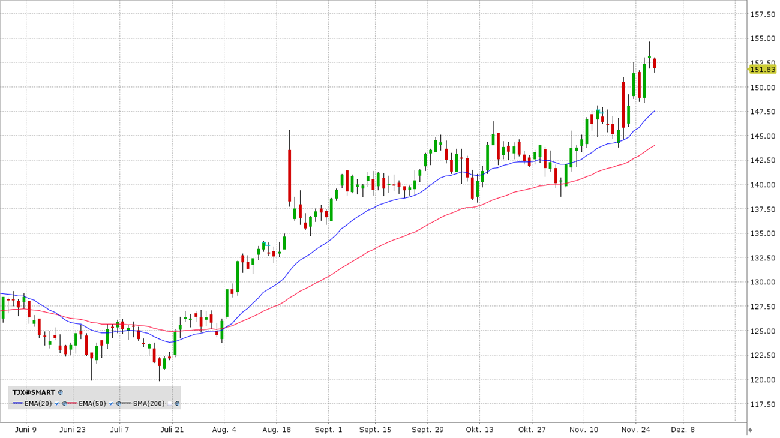The height and width of the screenshot is (438, 780).
Task: Click the Dez. 8 date label
Action: click(x=682, y=430)
